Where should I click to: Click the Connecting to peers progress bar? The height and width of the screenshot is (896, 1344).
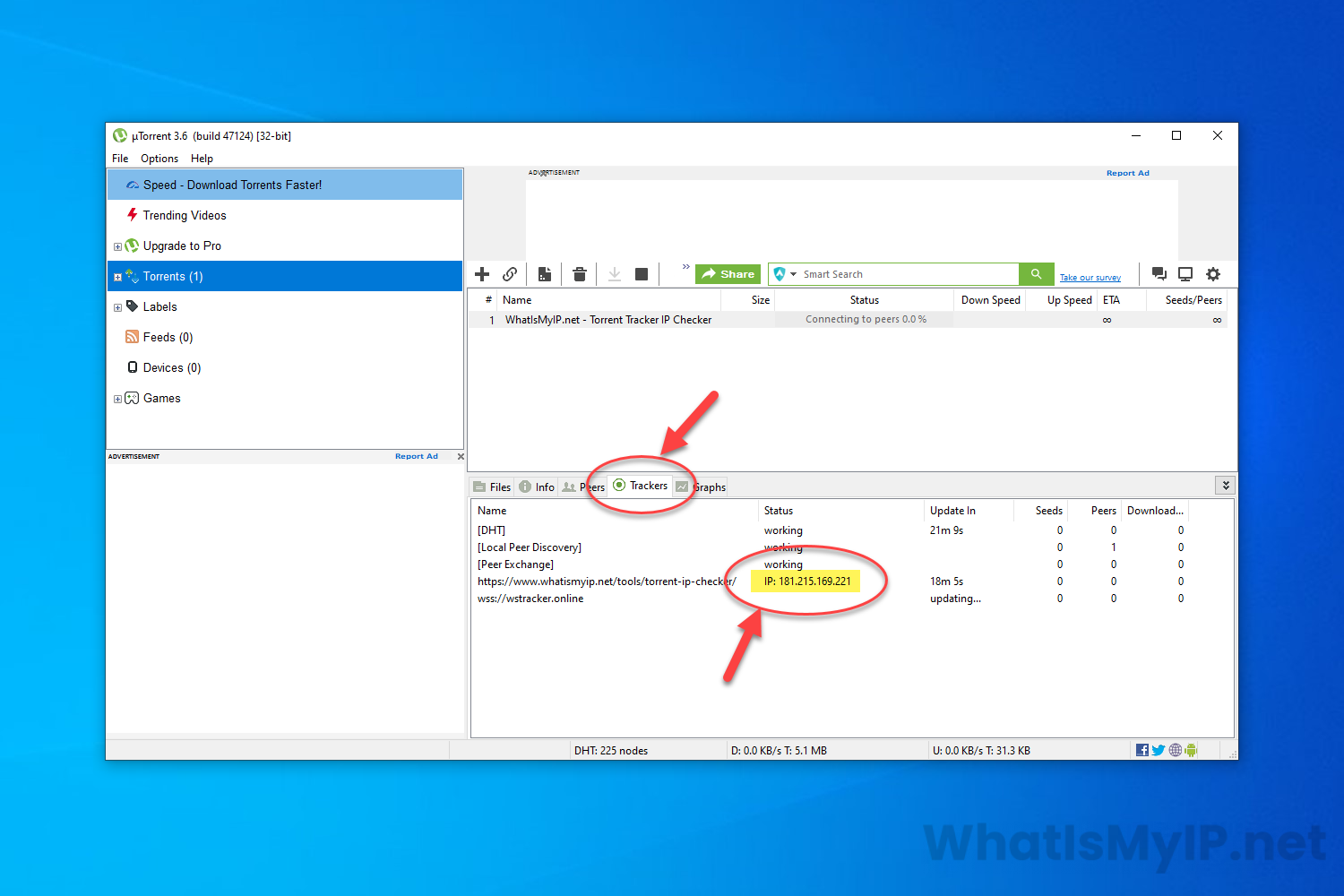[865, 319]
